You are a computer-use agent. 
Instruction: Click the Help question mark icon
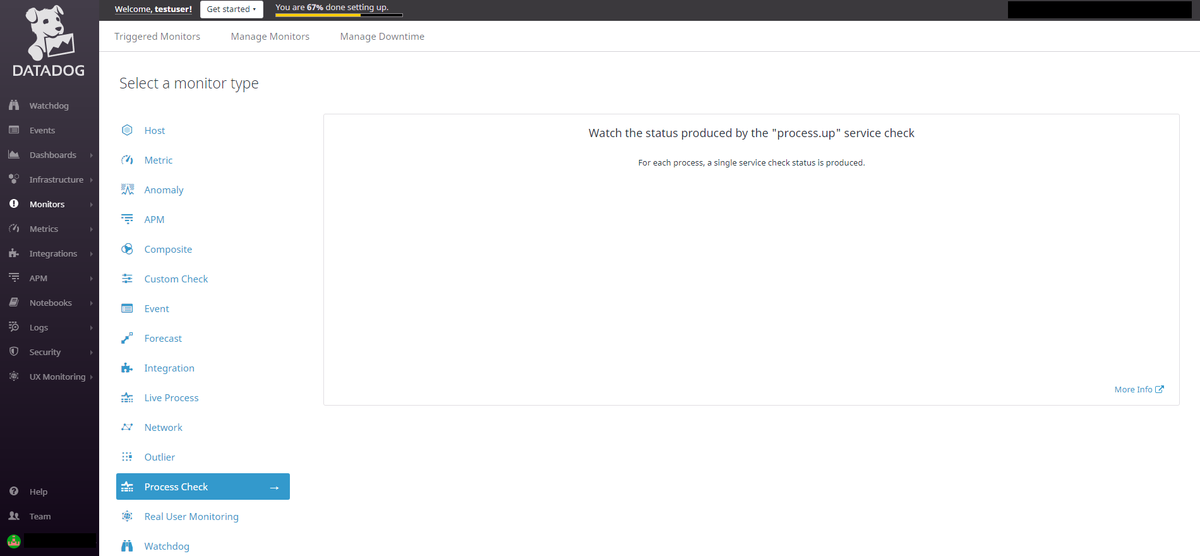[x=14, y=492]
